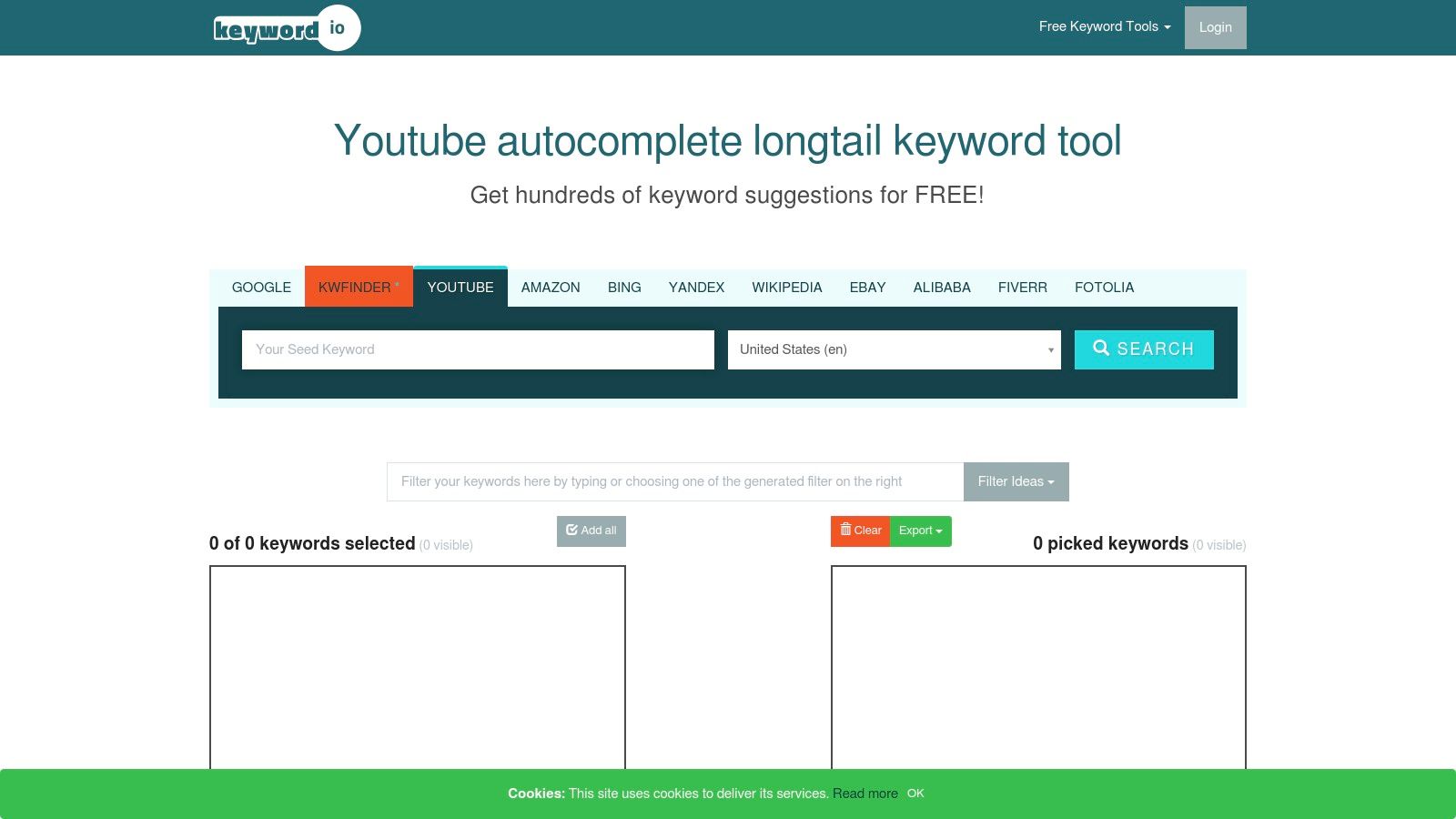Click the magnifier icon in the SEARCH button
The height and width of the screenshot is (819, 1456).
[1102, 349]
